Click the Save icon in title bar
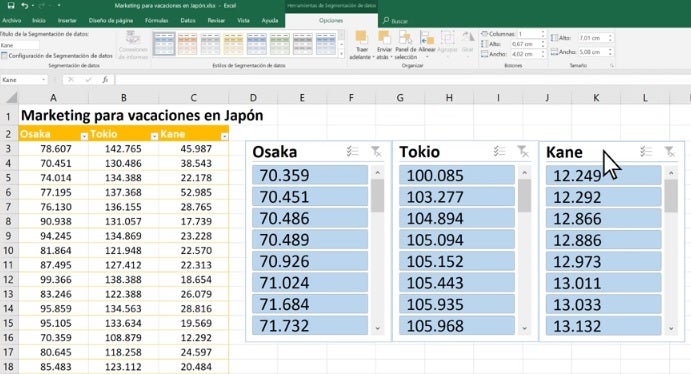Image resolution: width=691 pixels, height=374 pixels. click(11, 6)
